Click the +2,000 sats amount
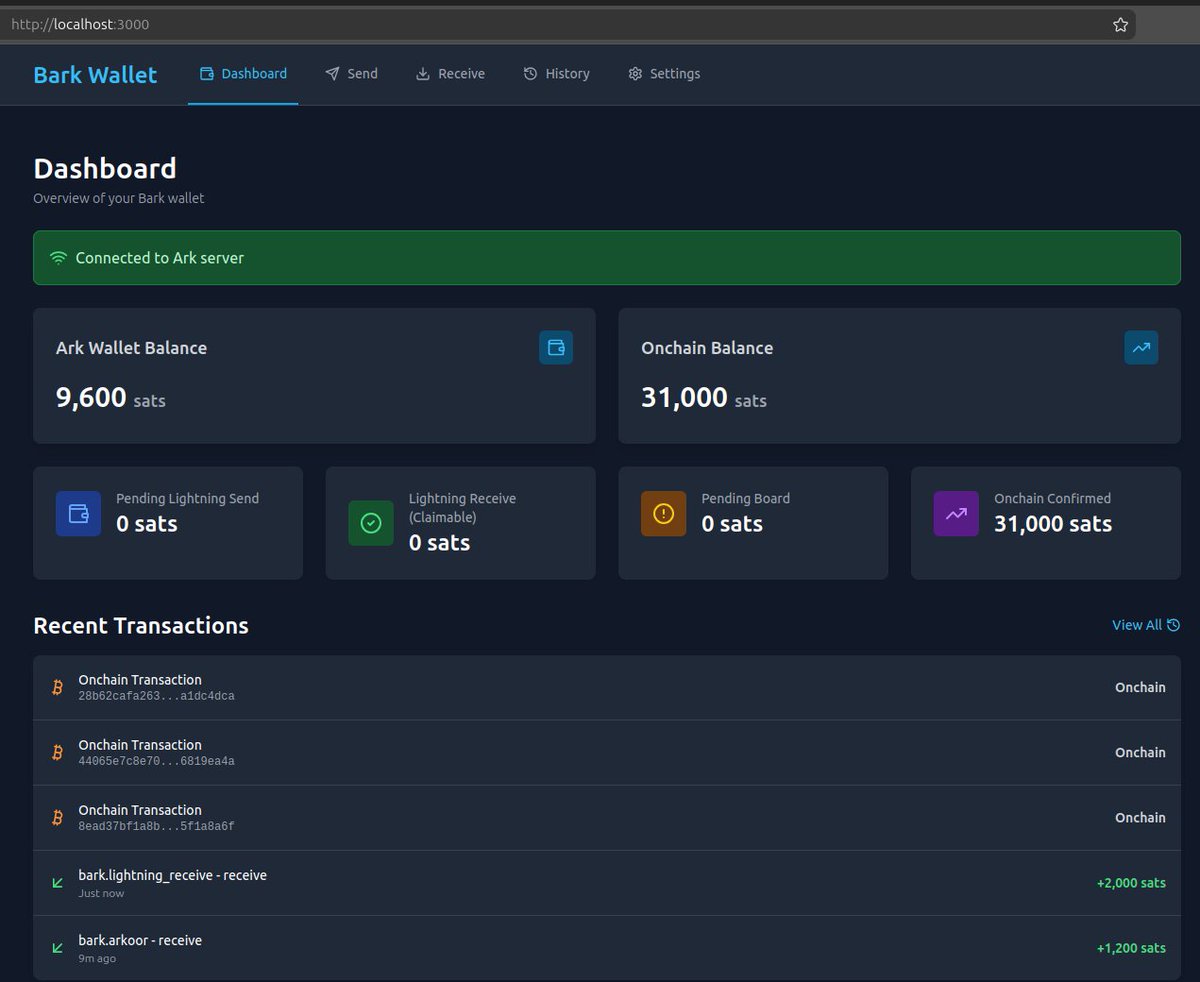 pos(1131,883)
